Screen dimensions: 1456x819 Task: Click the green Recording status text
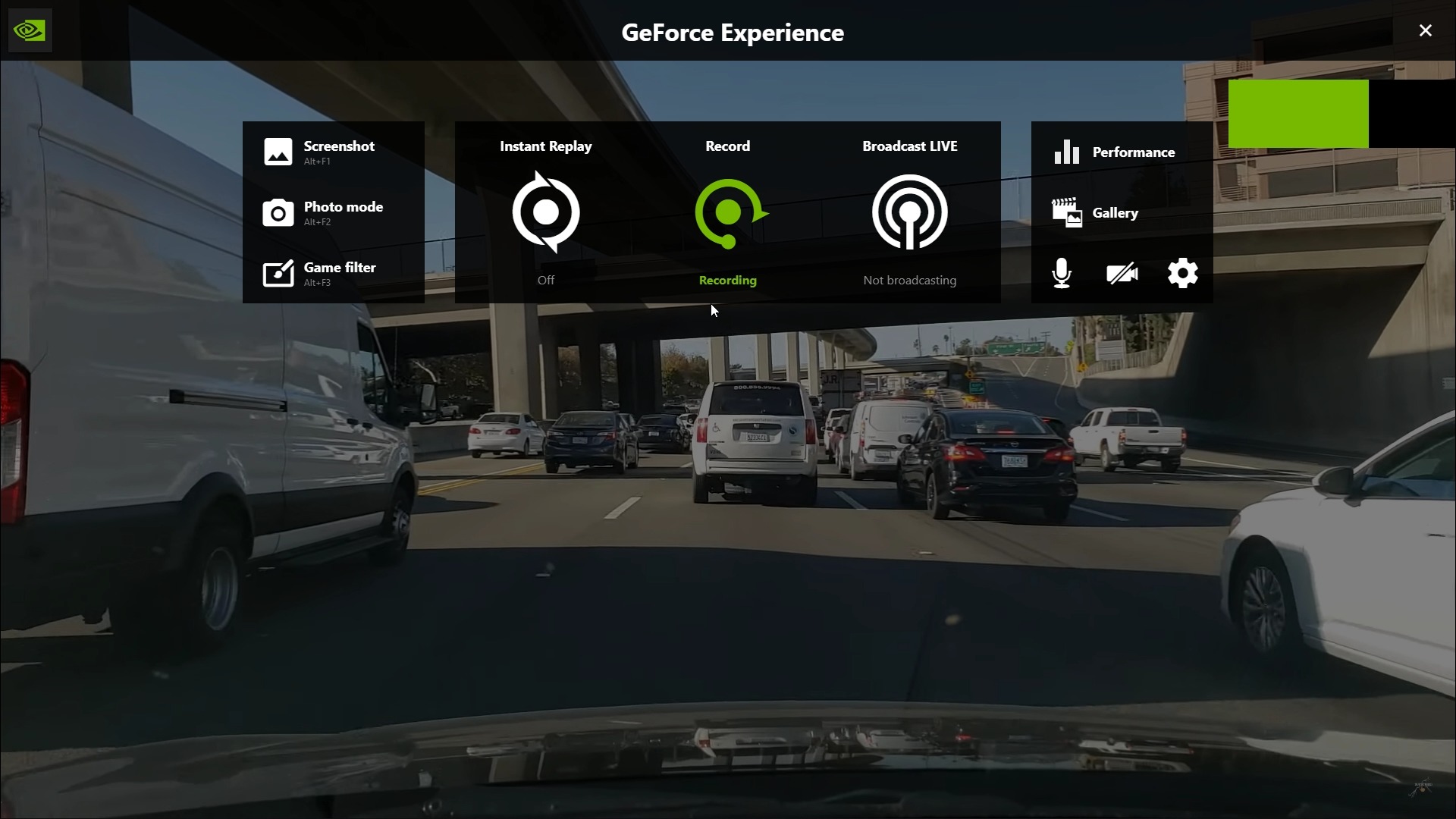coord(727,281)
